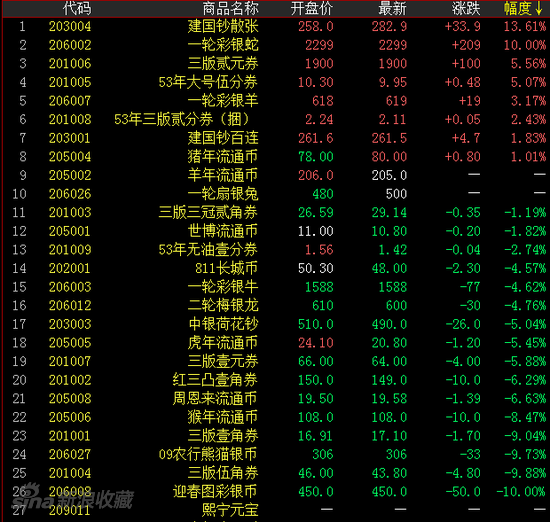Click the -10.00% change value
The width and height of the screenshot is (550, 522).
coord(522,492)
